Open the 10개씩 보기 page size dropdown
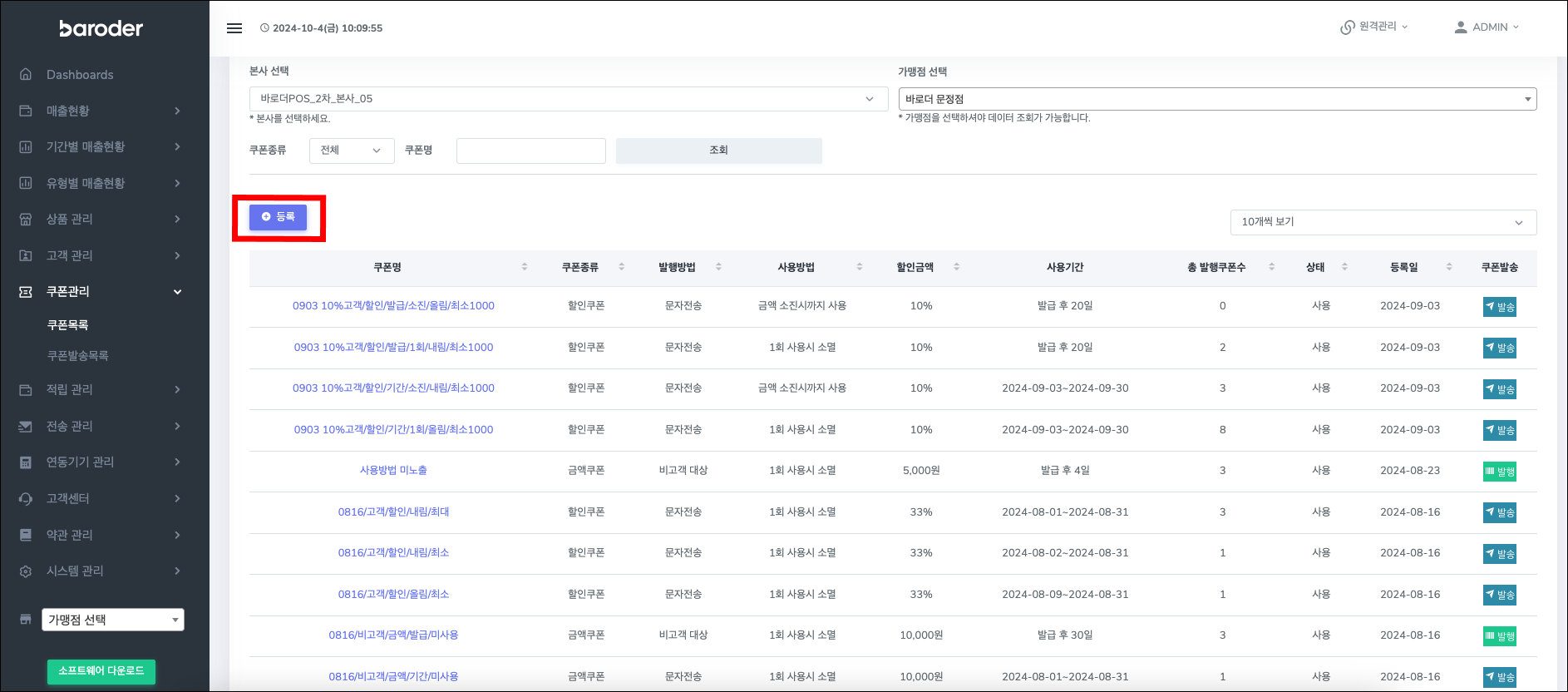This screenshot has height=692, width=1568. pos(1383,222)
